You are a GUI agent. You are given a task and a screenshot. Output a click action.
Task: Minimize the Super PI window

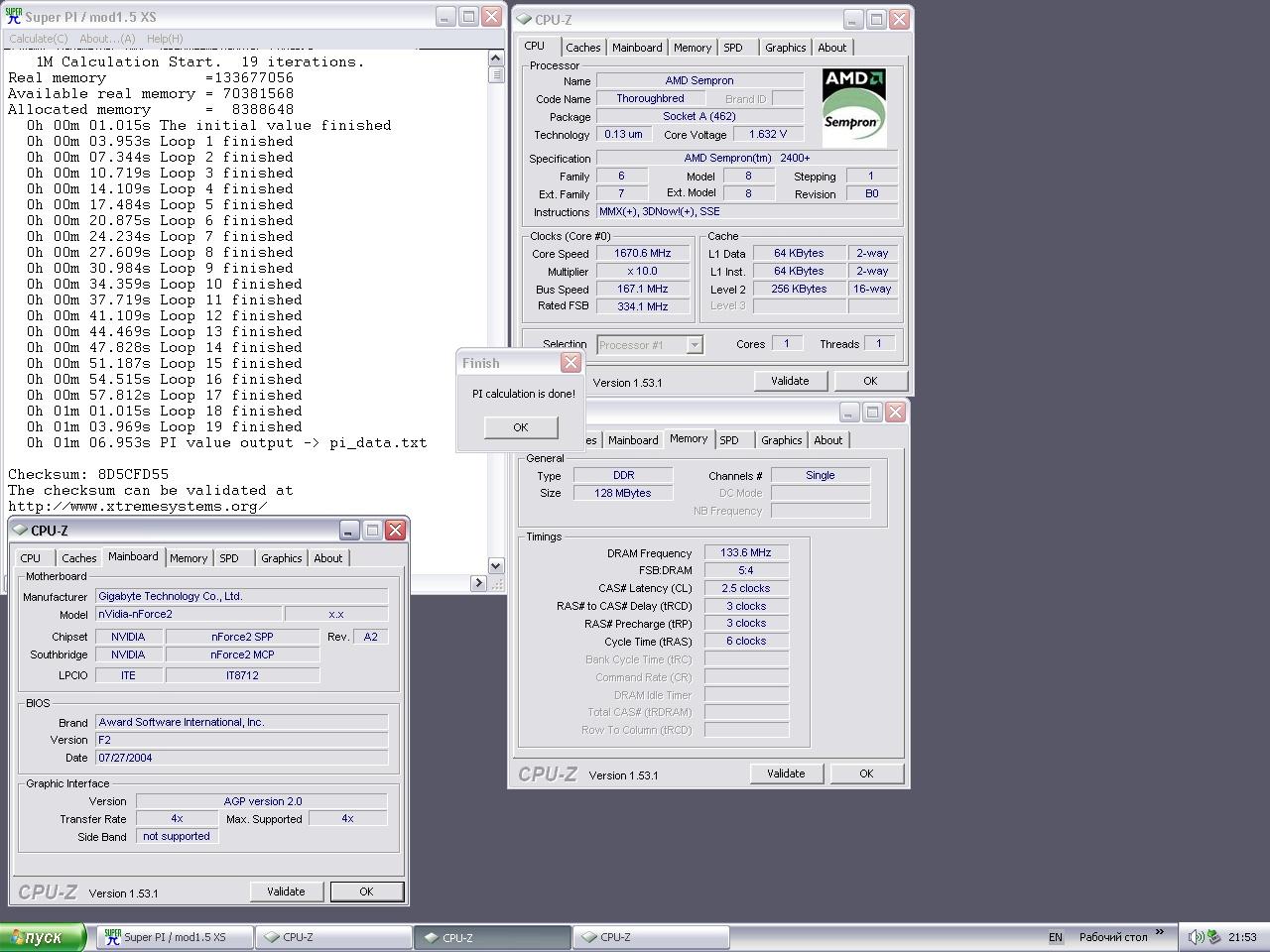pyautogui.click(x=446, y=17)
